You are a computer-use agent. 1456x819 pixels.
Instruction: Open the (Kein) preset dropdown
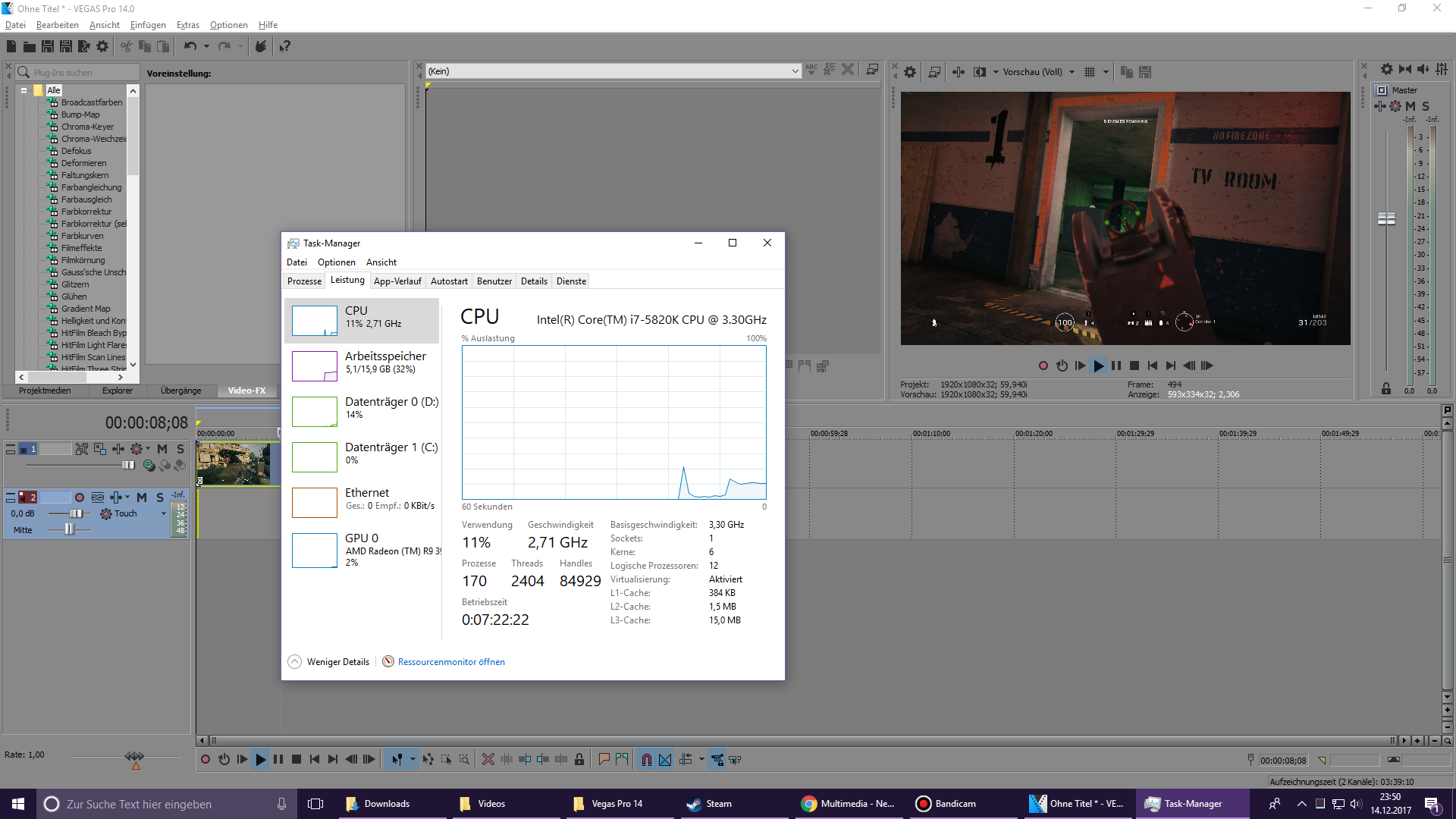point(795,71)
